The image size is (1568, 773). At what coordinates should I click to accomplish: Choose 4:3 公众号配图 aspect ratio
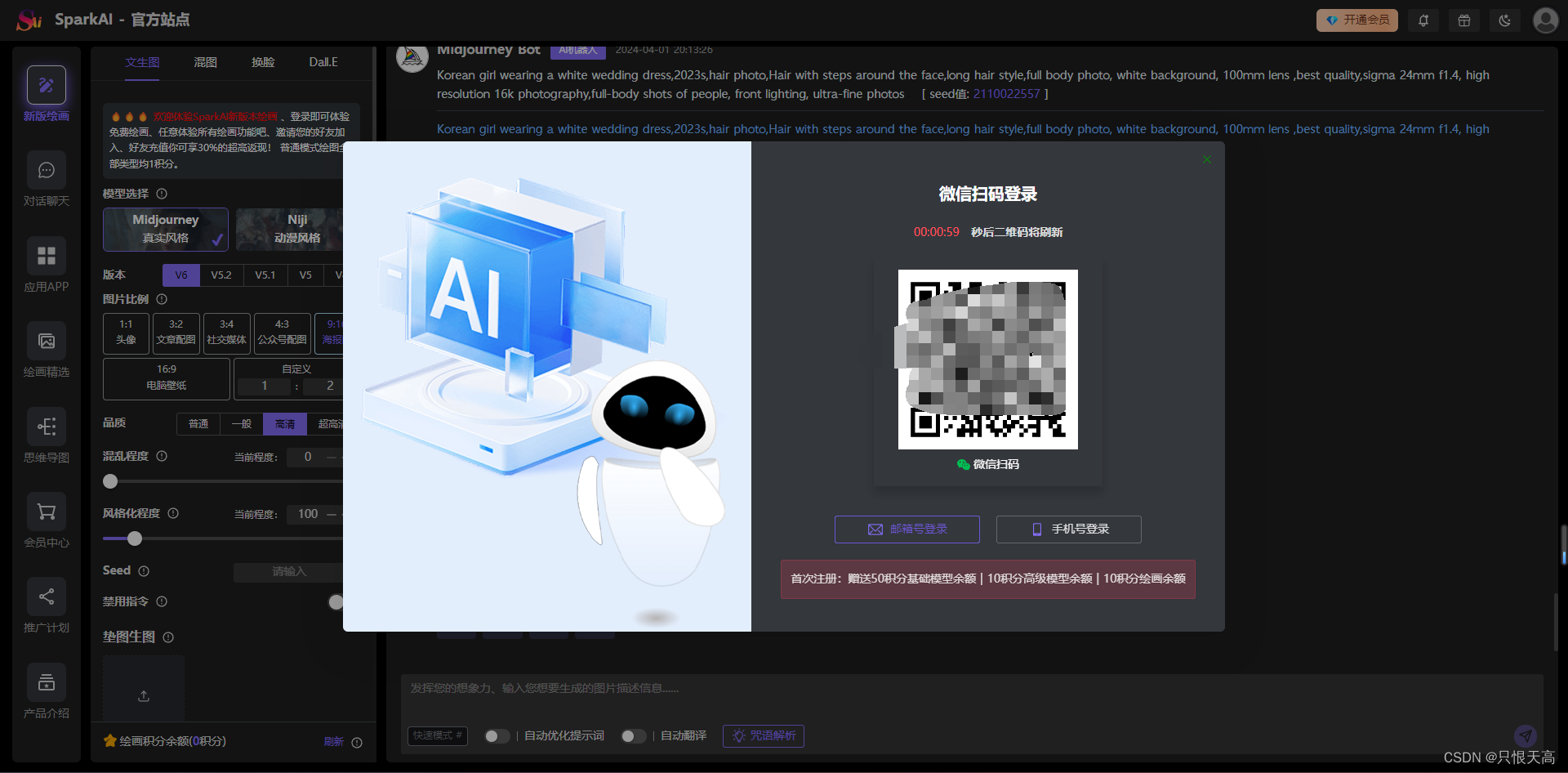282,333
